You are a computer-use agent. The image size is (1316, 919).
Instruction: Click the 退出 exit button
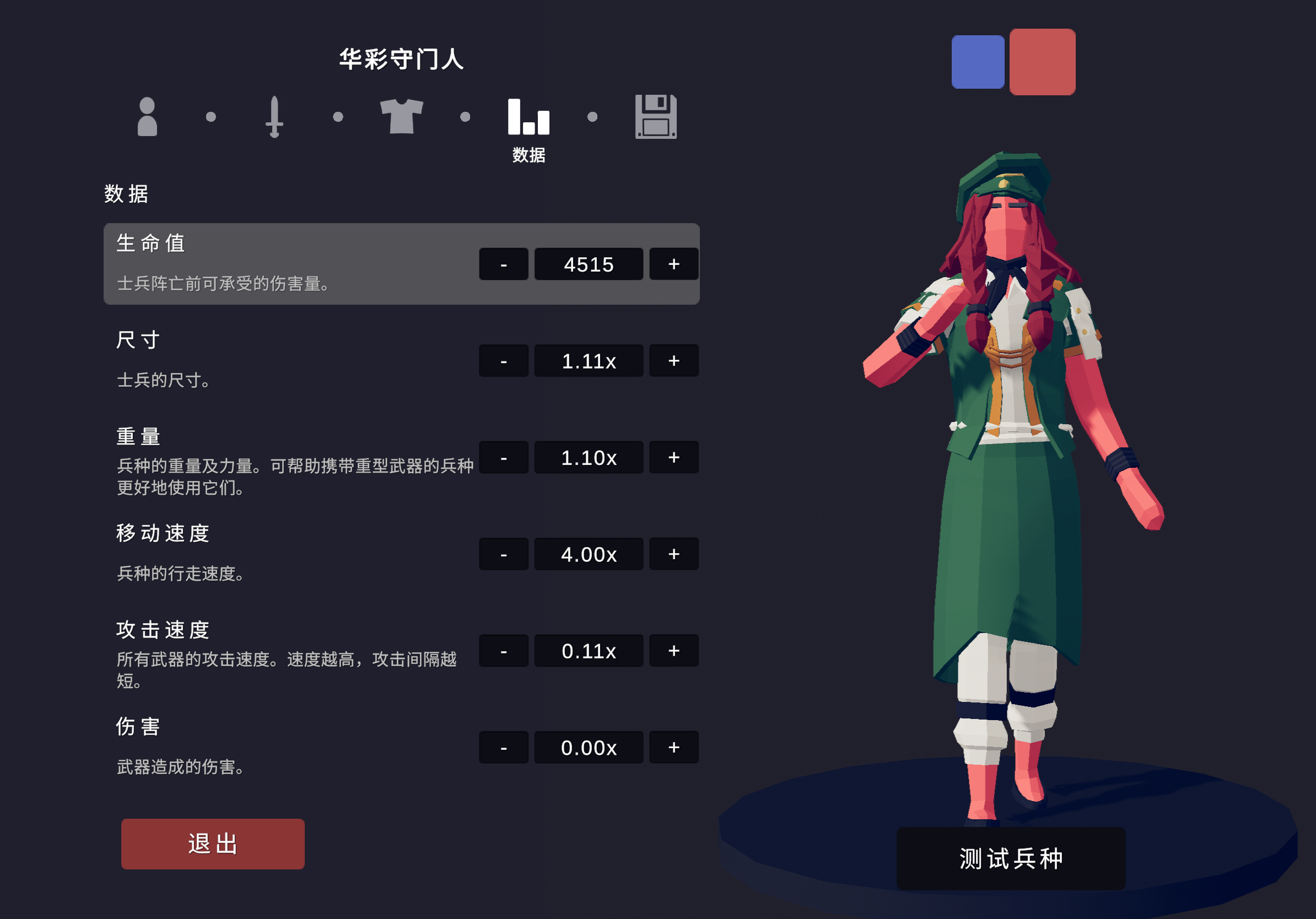coord(213,844)
